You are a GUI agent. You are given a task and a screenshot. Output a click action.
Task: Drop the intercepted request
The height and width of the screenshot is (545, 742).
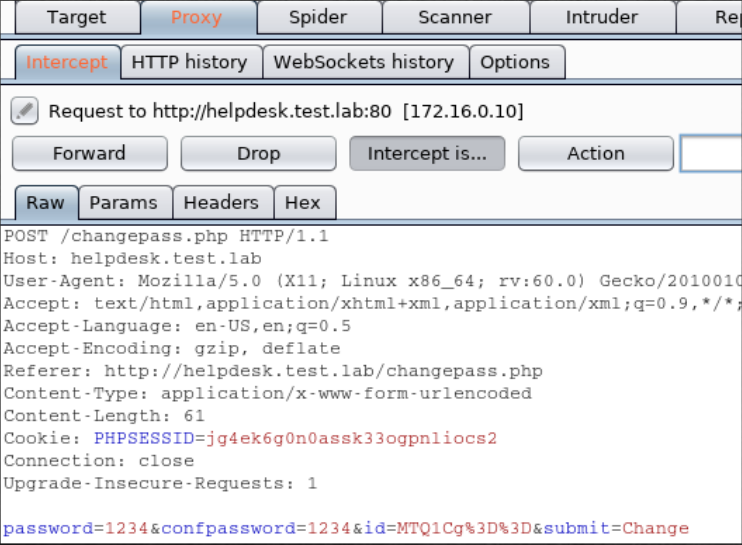(258, 154)
